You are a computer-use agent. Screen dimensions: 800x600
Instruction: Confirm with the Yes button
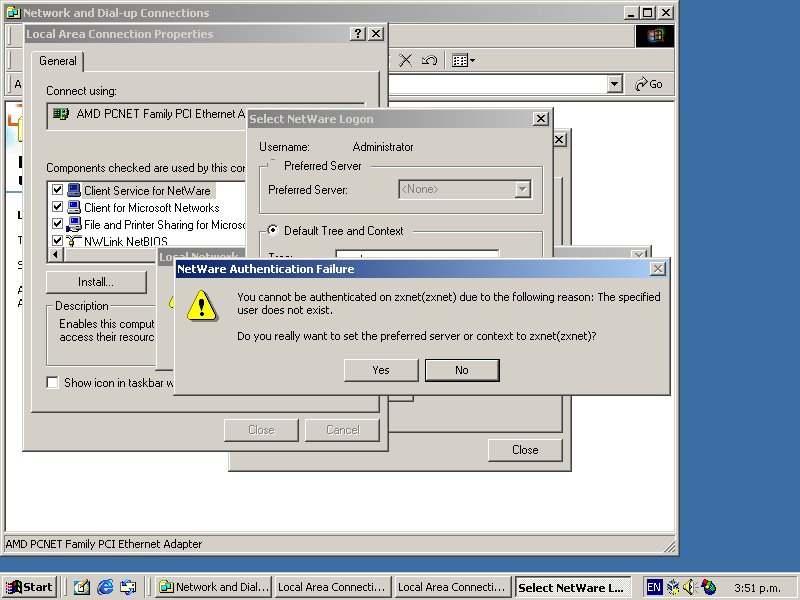click(x=381, y=370)
